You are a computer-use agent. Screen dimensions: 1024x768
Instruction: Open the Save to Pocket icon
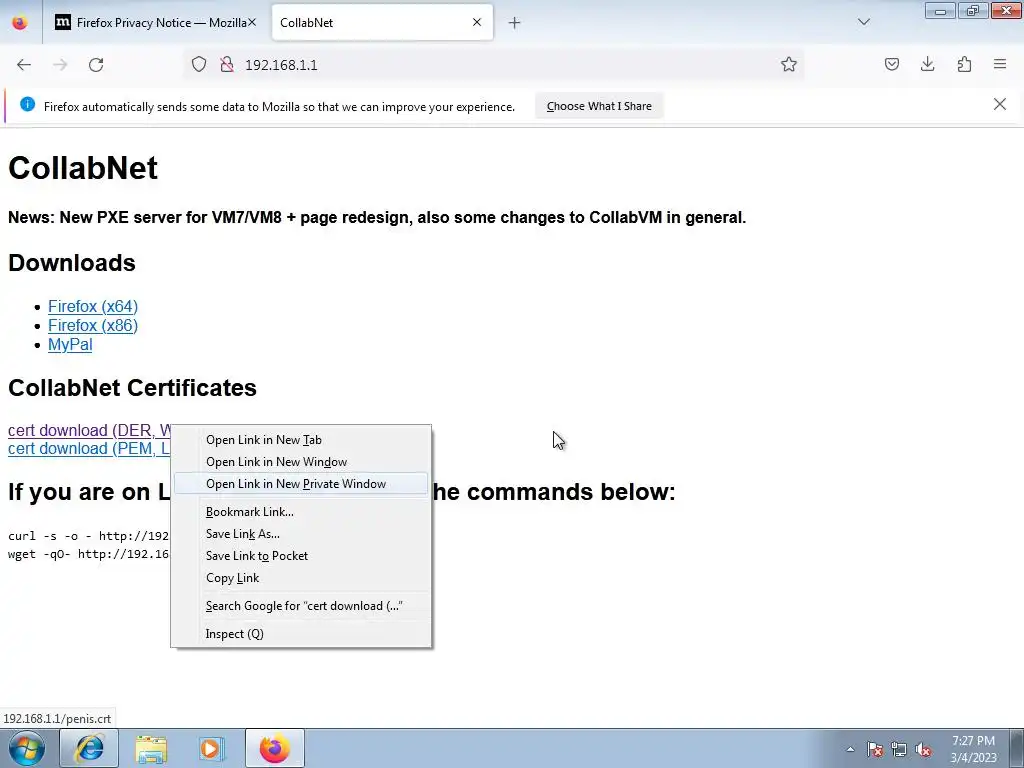pyautogui.click(x=891, y=65)
